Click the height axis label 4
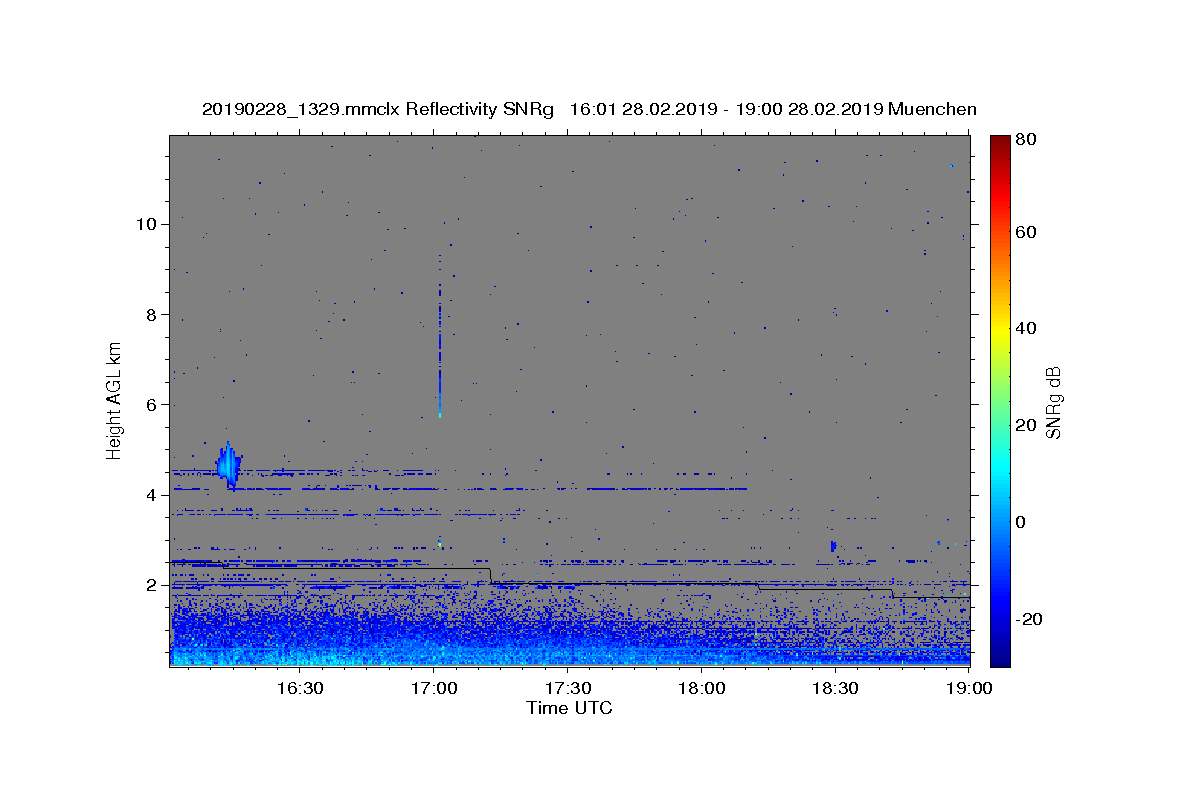Viewport: 1200px width, 800px height. coord(151,495)
